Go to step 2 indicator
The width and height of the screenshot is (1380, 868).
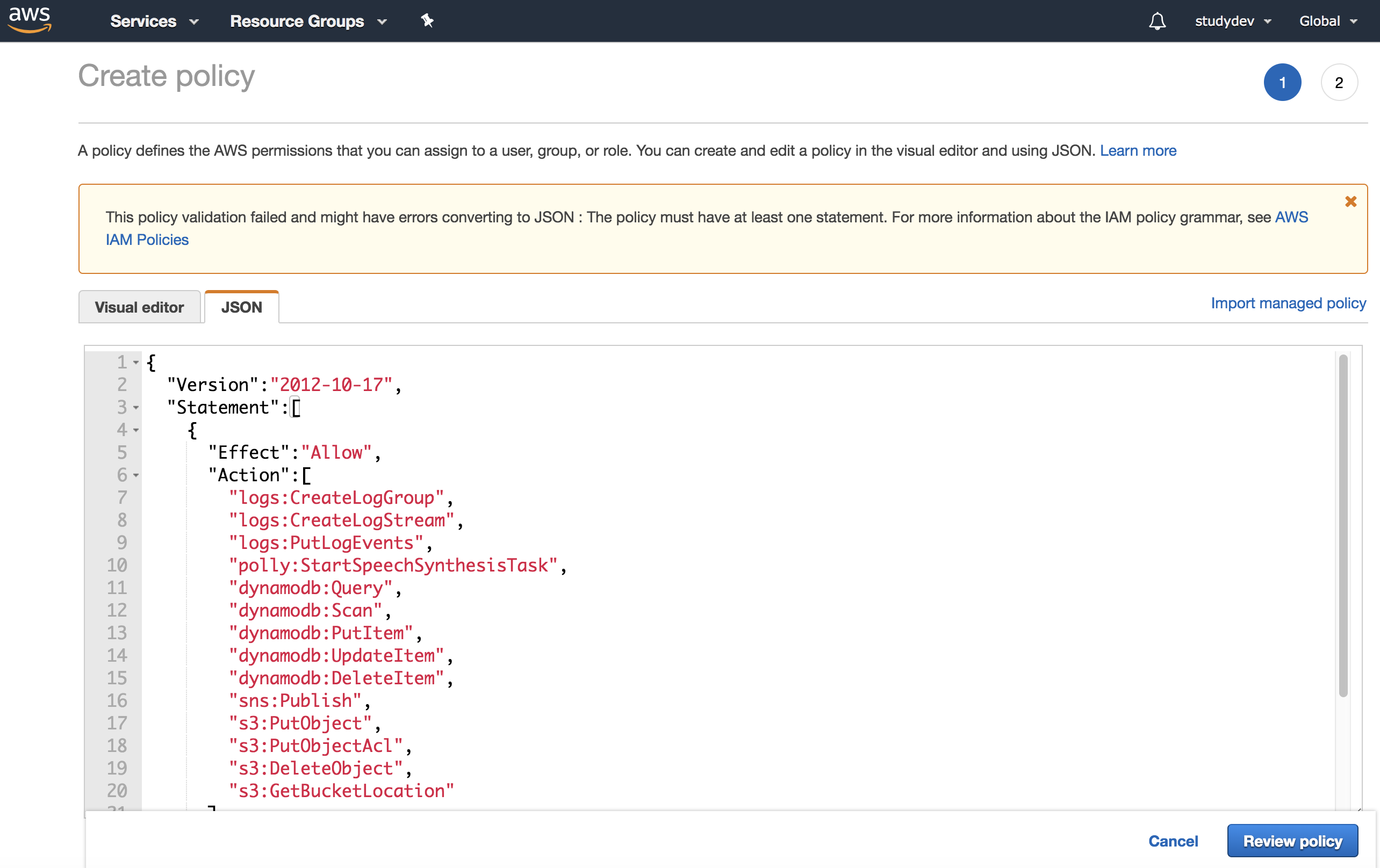(1339, 83)
